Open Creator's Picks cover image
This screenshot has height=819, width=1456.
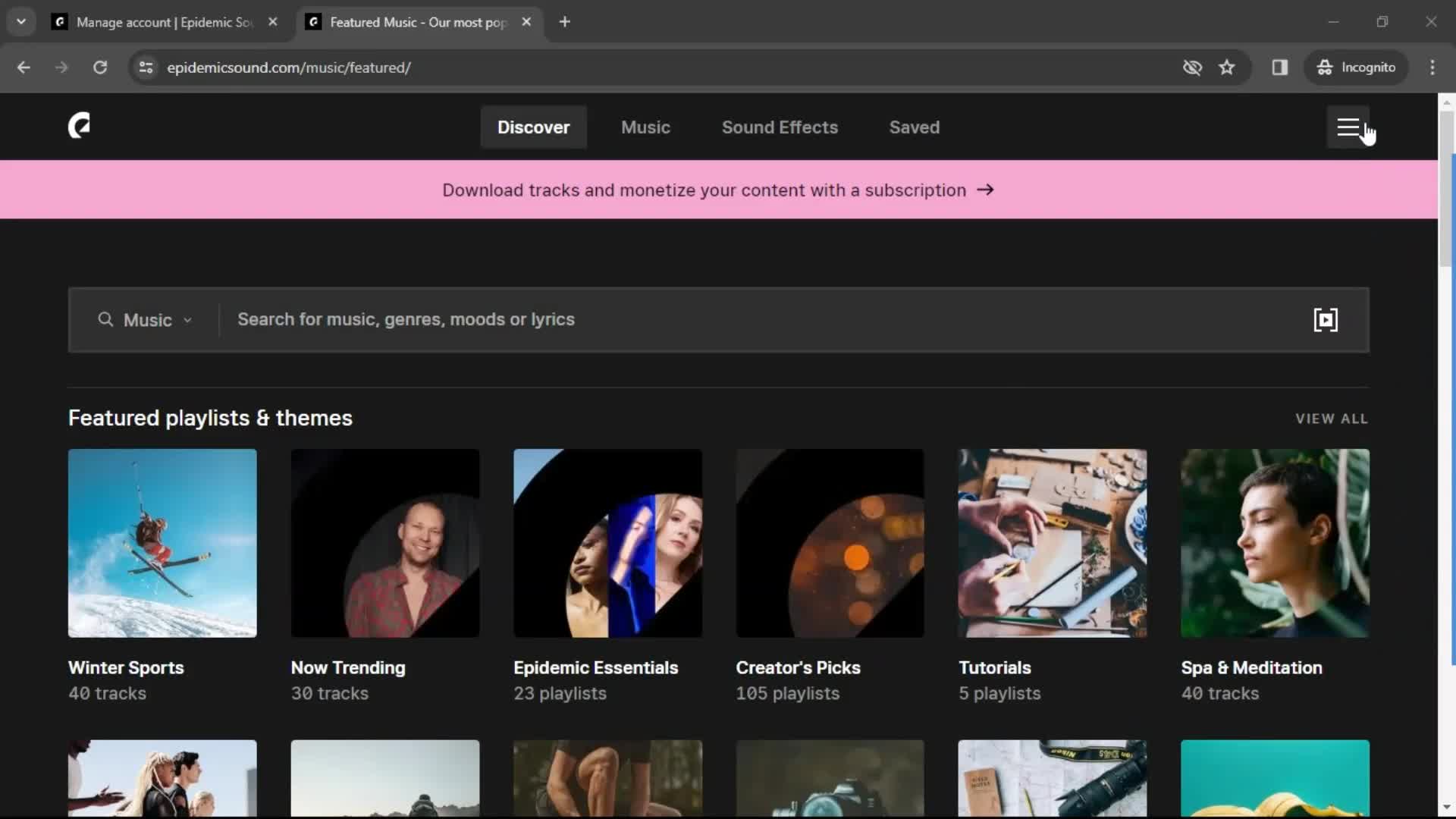pyautogui.click(x=830, y=543)
